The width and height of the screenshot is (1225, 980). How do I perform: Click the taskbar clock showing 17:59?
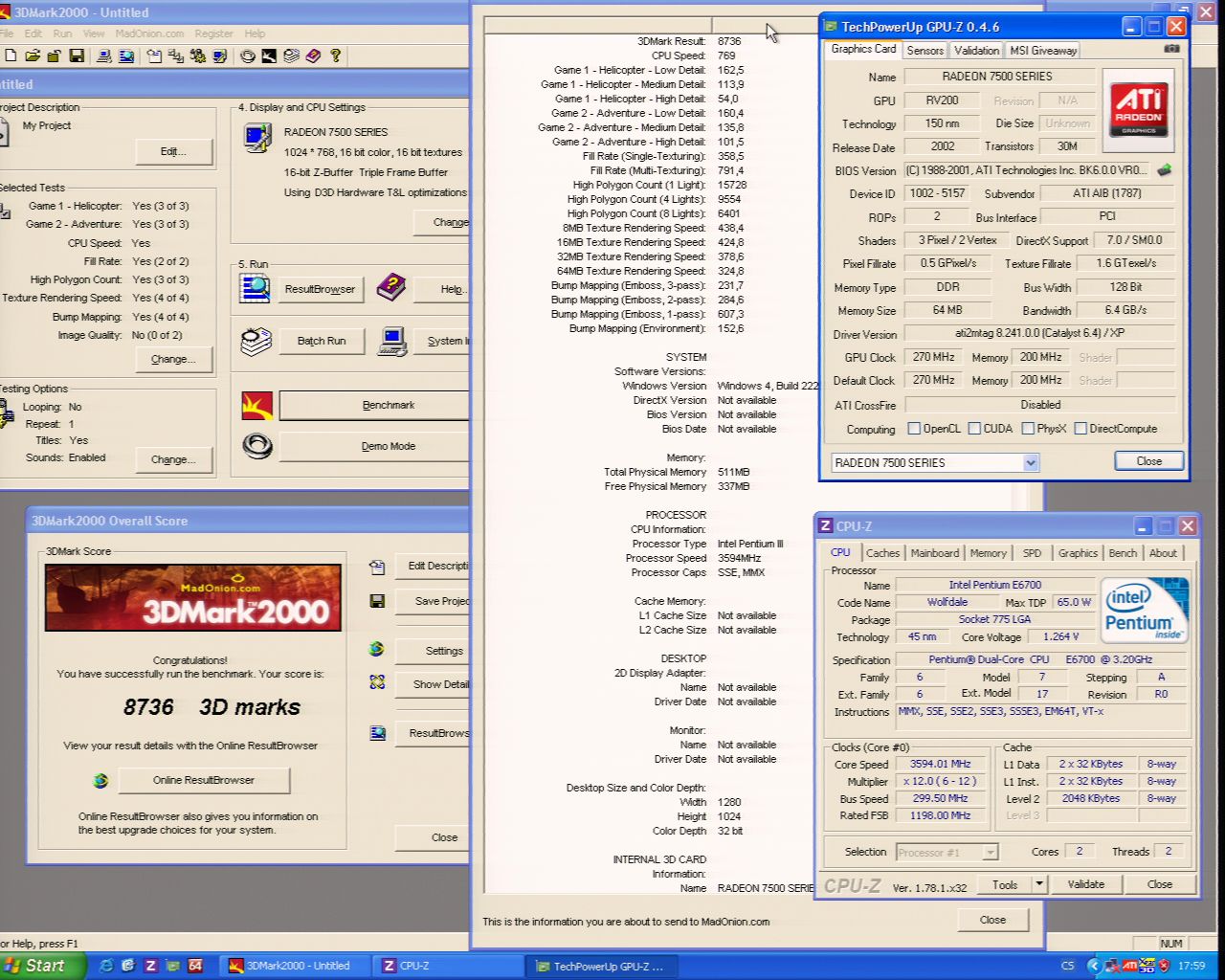pos(1192,966)
